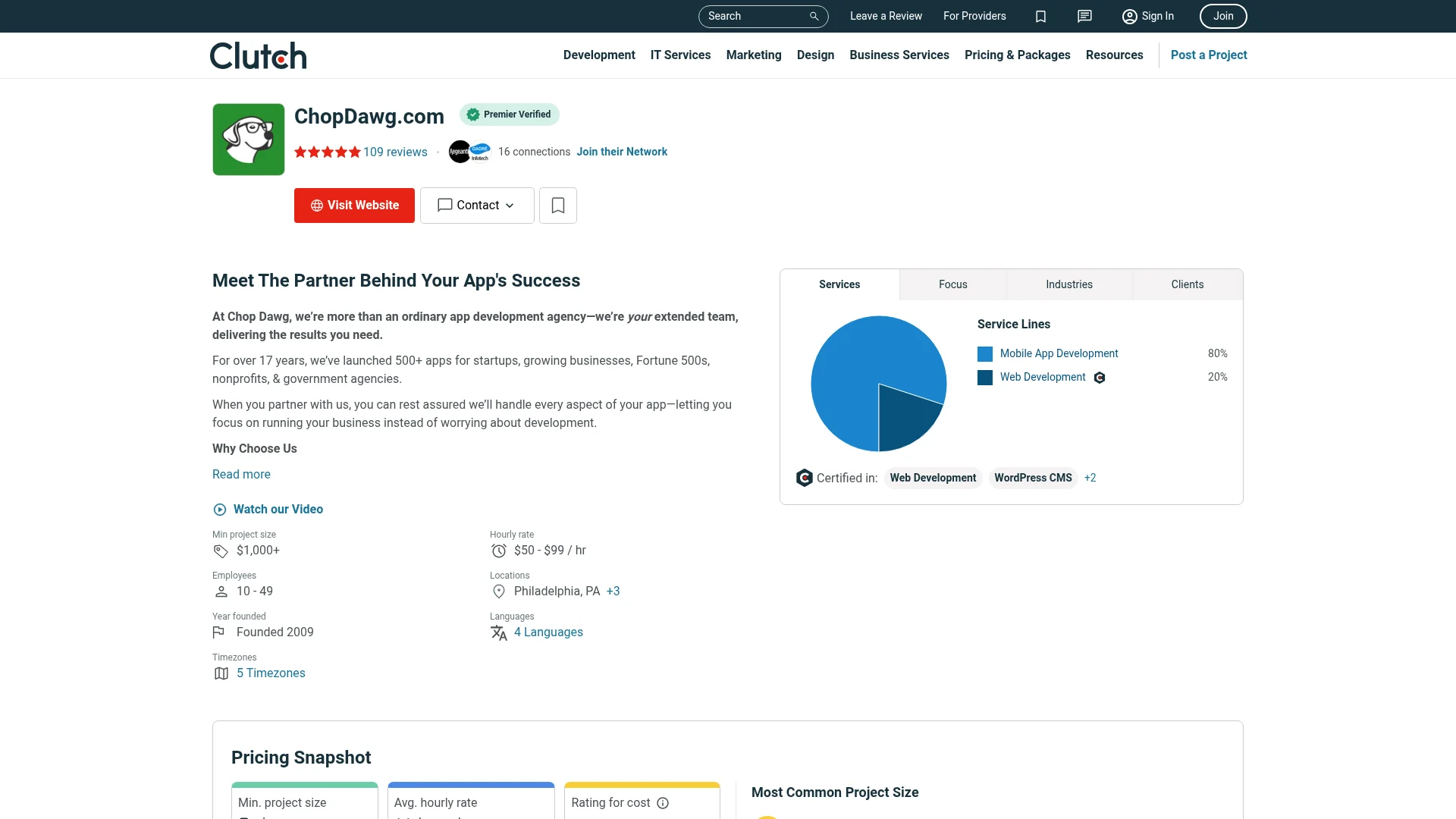Click the 16 connections text
The width and height of the screenshot is (1456, 819).
[x=534, y=152]
